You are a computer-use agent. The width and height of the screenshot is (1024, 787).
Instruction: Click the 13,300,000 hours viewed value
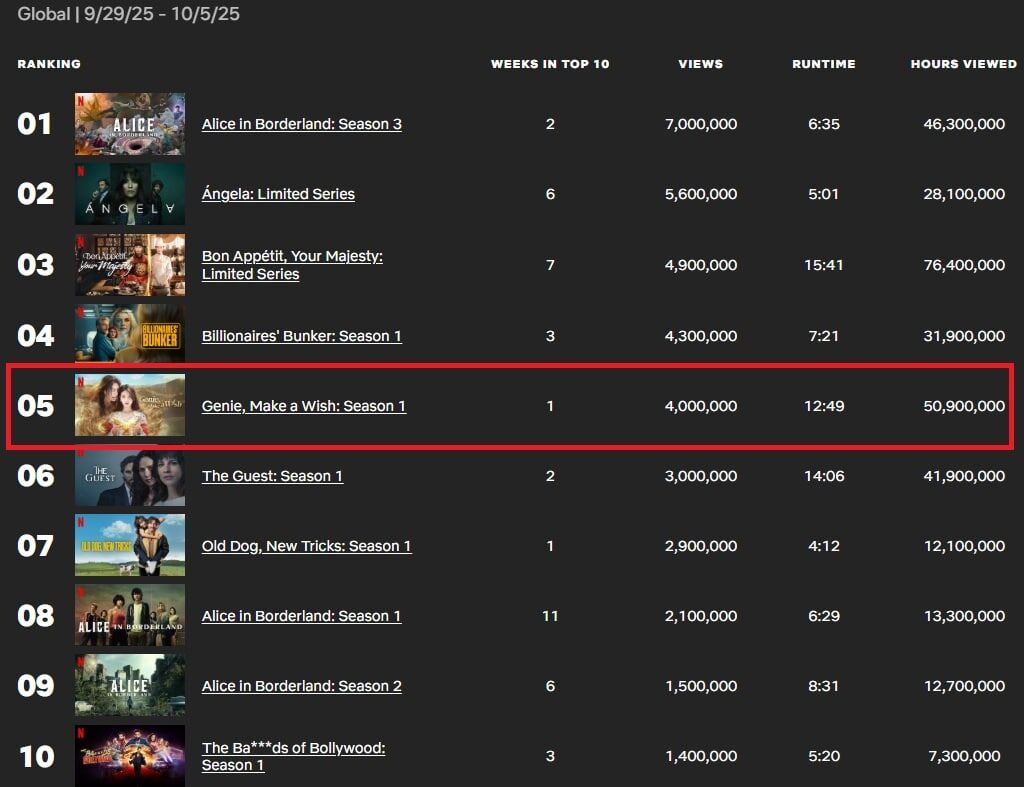point(964,616)
